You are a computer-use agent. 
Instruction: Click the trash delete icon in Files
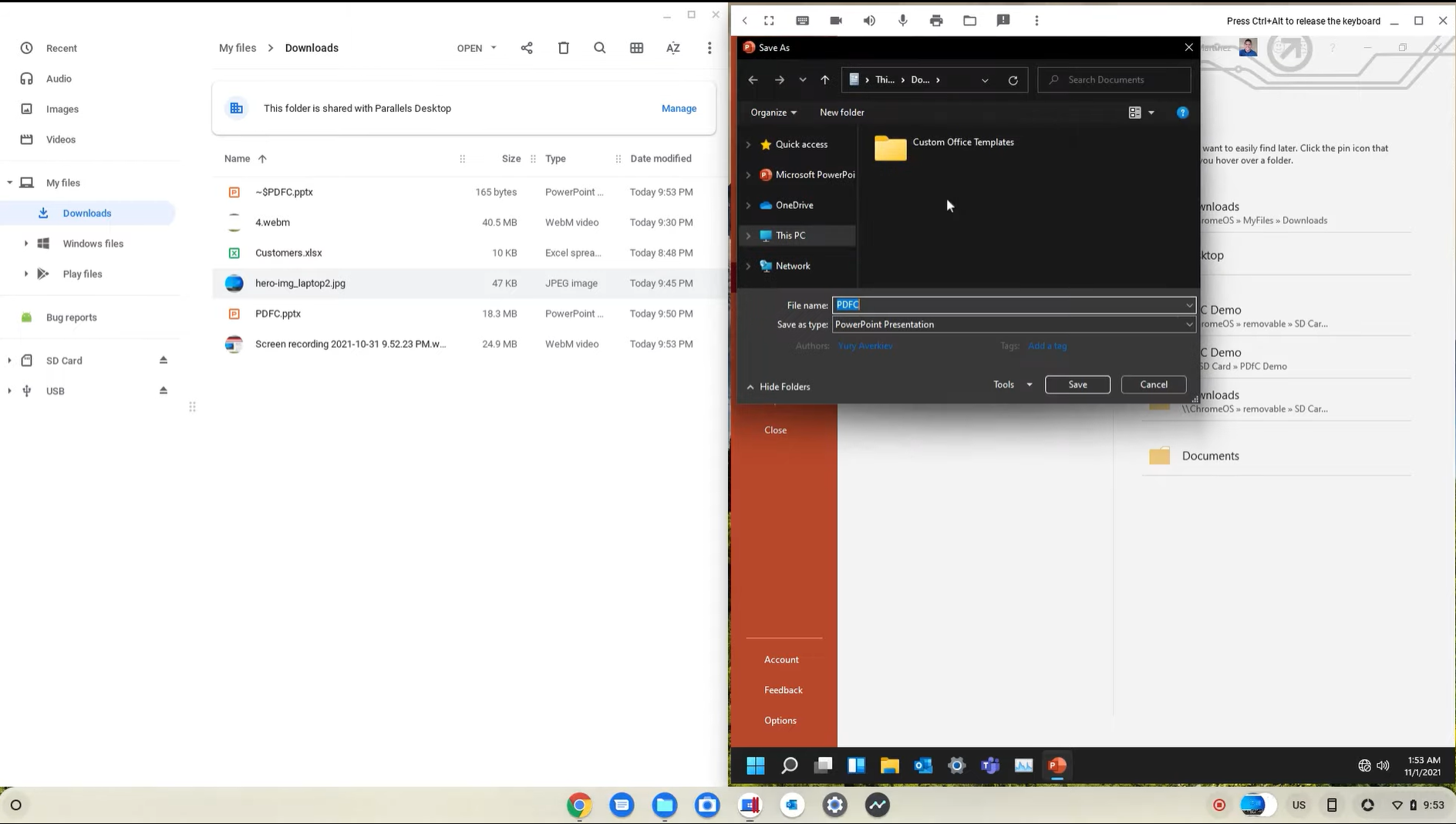tap(564, 48)
